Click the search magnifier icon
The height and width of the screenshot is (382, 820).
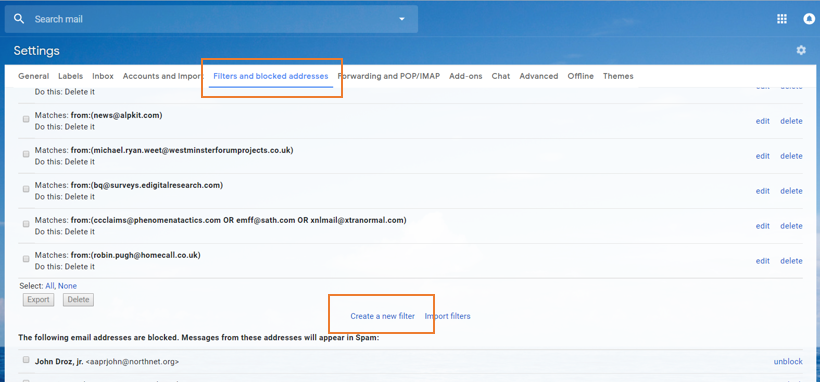pyautogui.click(x=19, y=19)
